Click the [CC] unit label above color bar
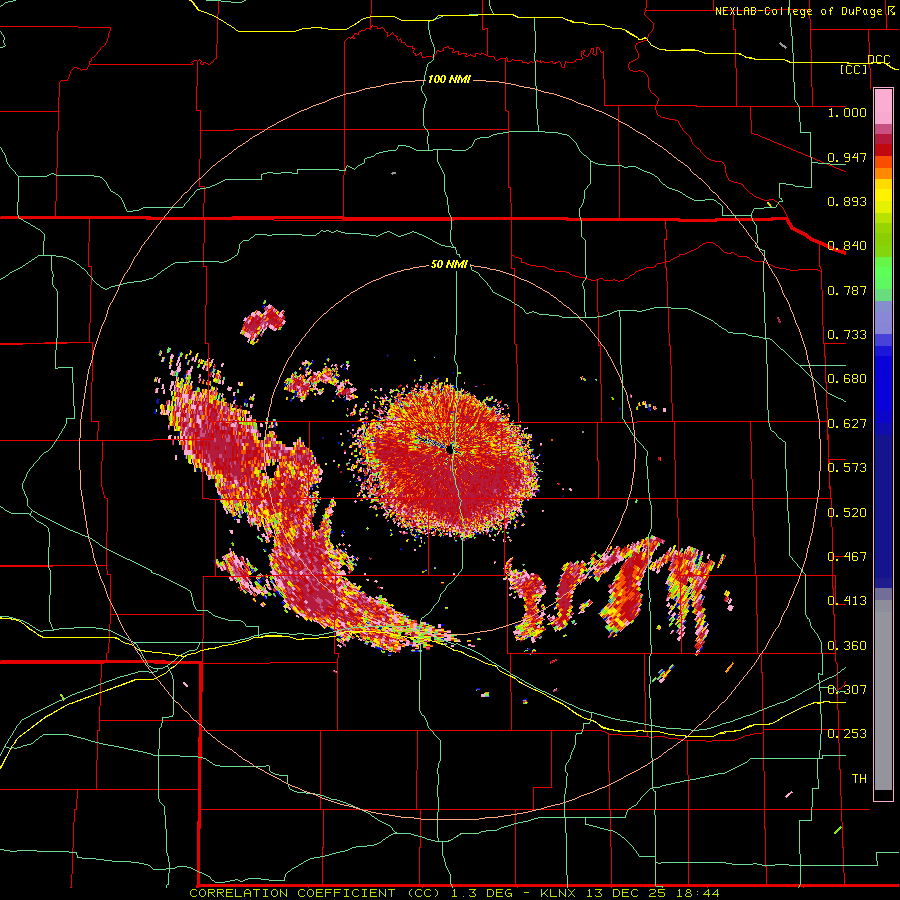 pos(853,69)
